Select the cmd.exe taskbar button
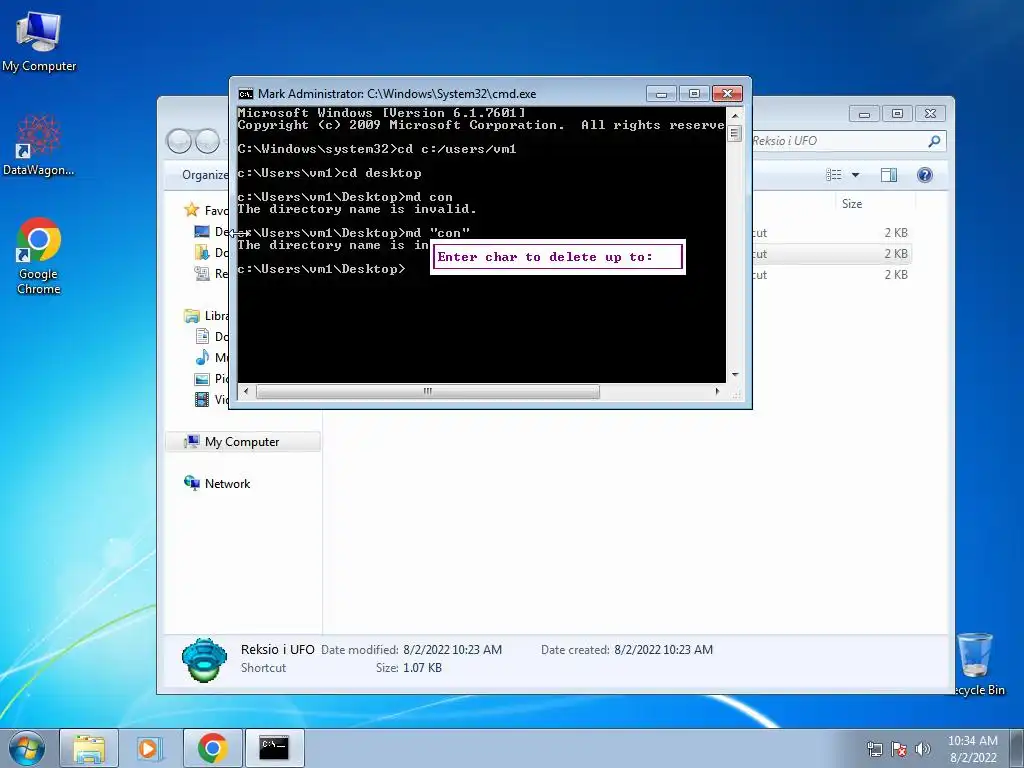 [274, 748]
